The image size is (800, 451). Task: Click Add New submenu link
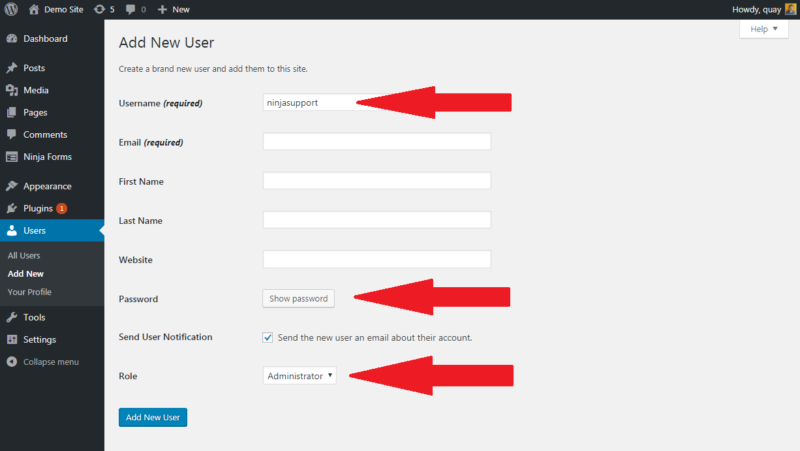pos(26,273)
